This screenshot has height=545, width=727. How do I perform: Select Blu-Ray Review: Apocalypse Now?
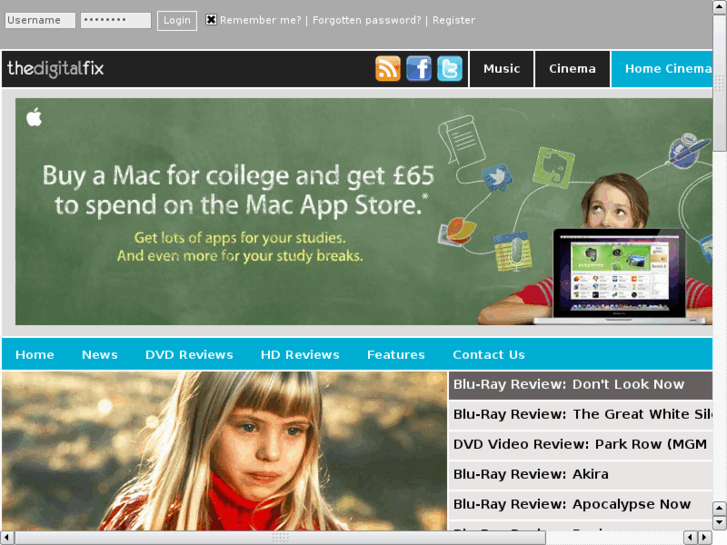(580, 505)
